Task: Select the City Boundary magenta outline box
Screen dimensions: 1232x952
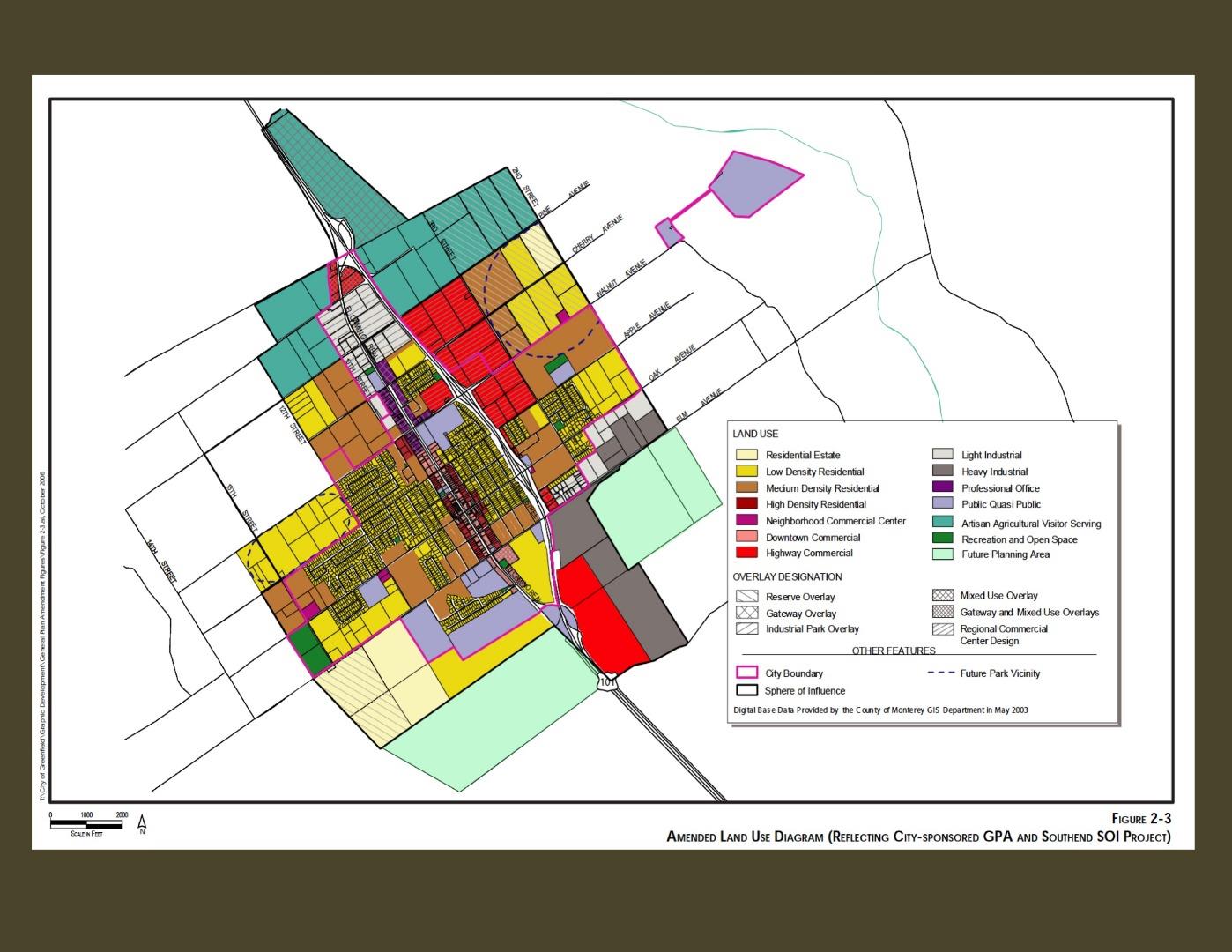Action: click(x=747, y=673)
